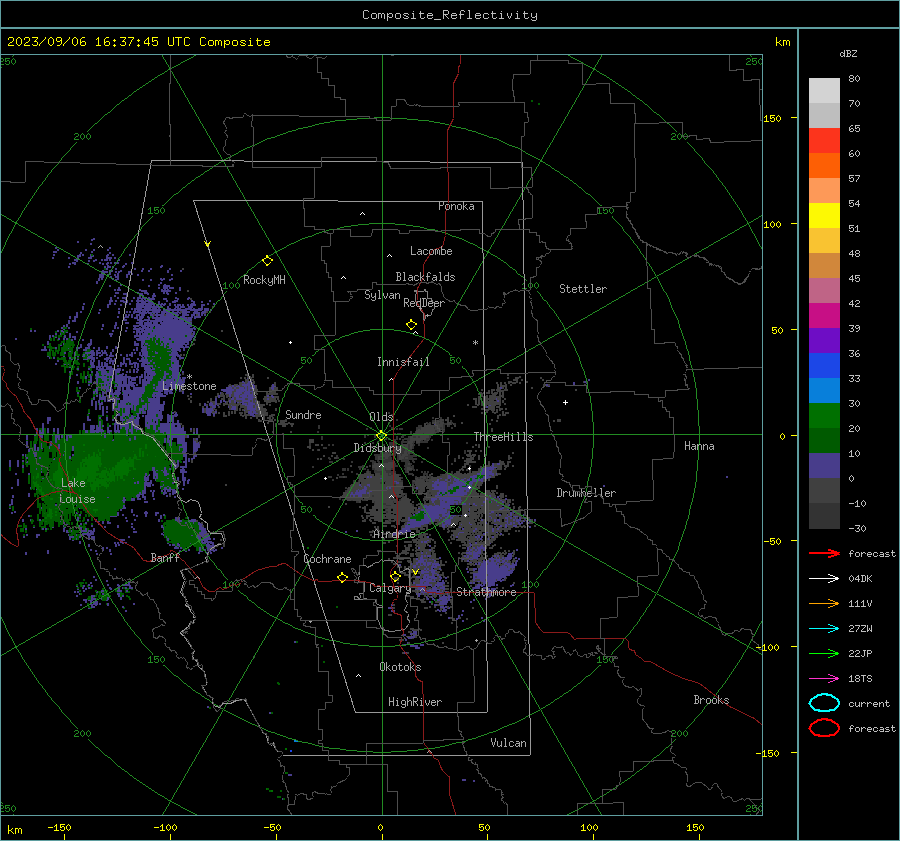Click the Sundre city label
Viewport: 900px width, 841px height.
coord(303,414)
